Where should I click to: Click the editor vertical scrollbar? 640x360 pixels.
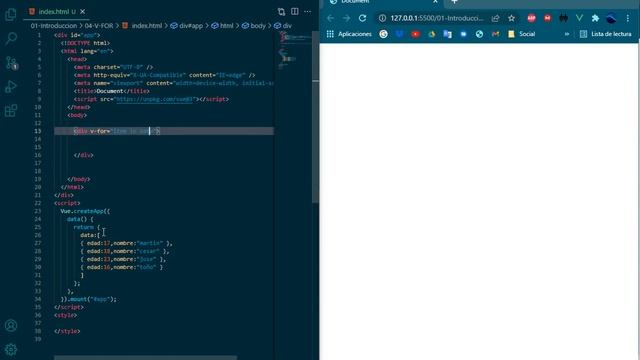pyautogui.click(x=316, y=116)
